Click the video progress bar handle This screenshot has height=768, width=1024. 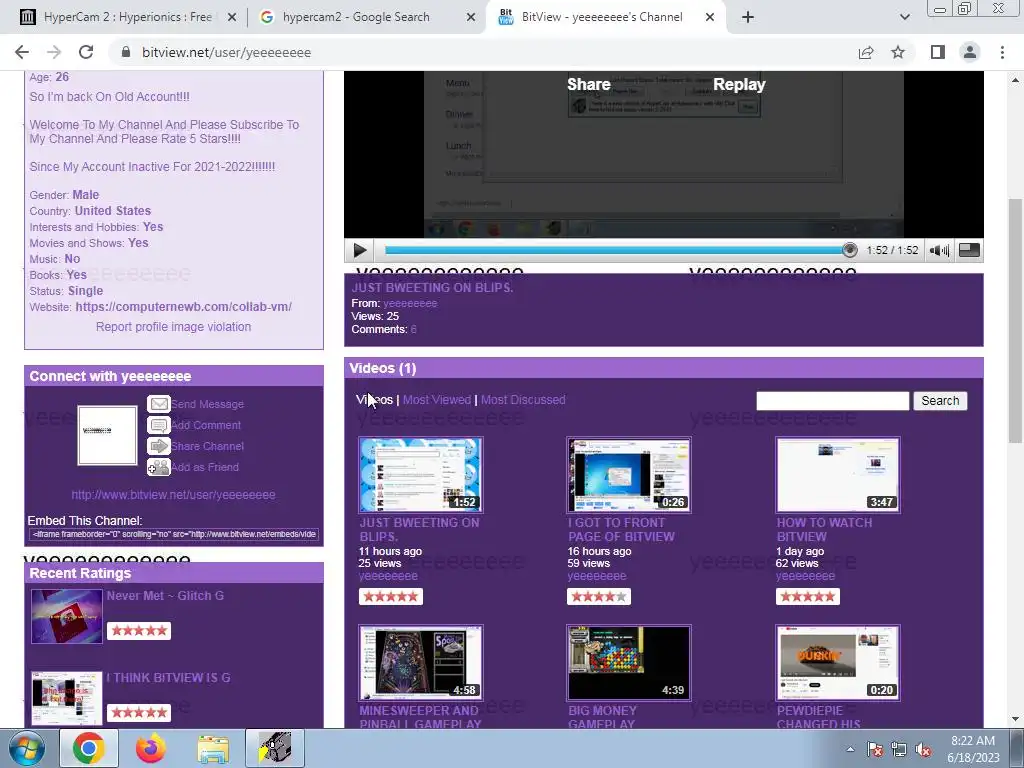click(849, 249)
